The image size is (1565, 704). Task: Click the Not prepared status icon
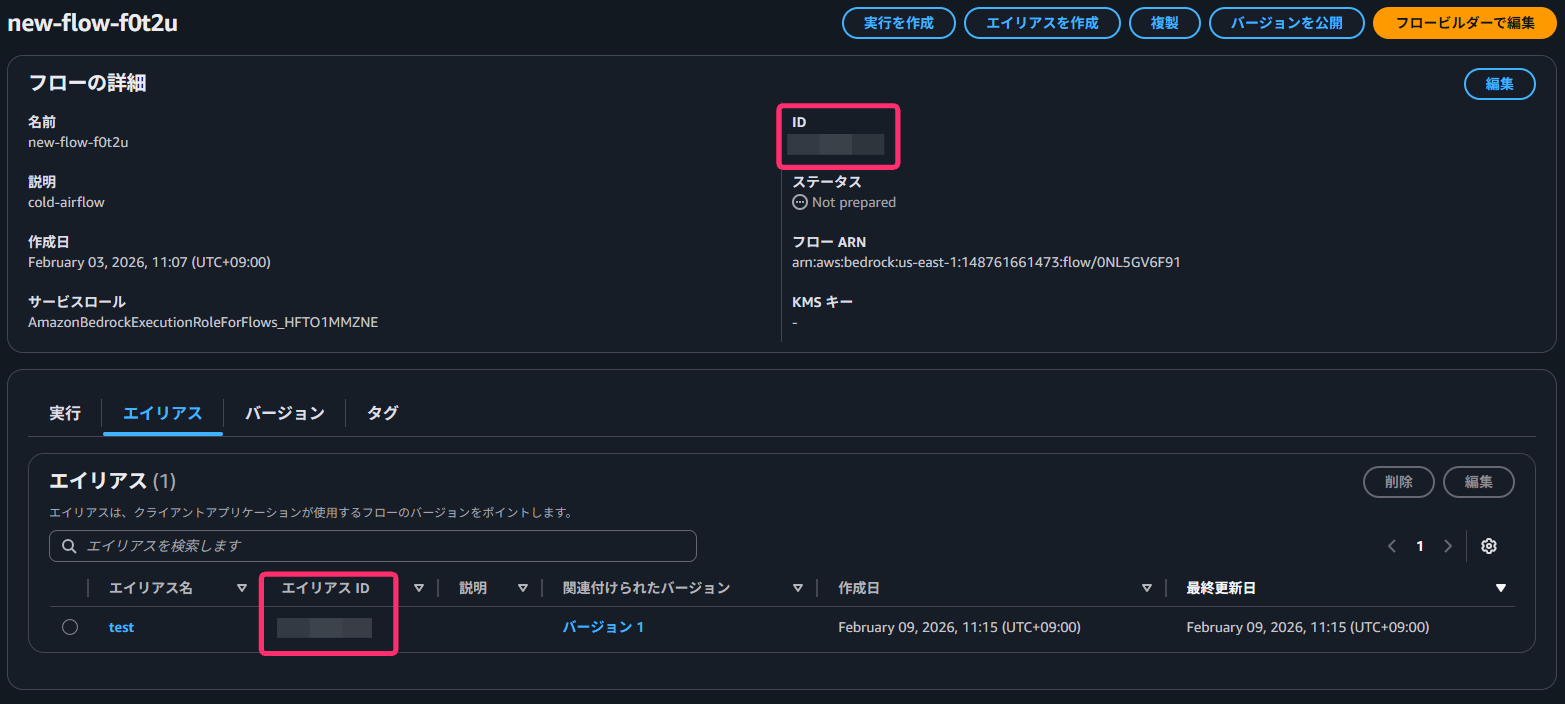(x=800, y=202)
